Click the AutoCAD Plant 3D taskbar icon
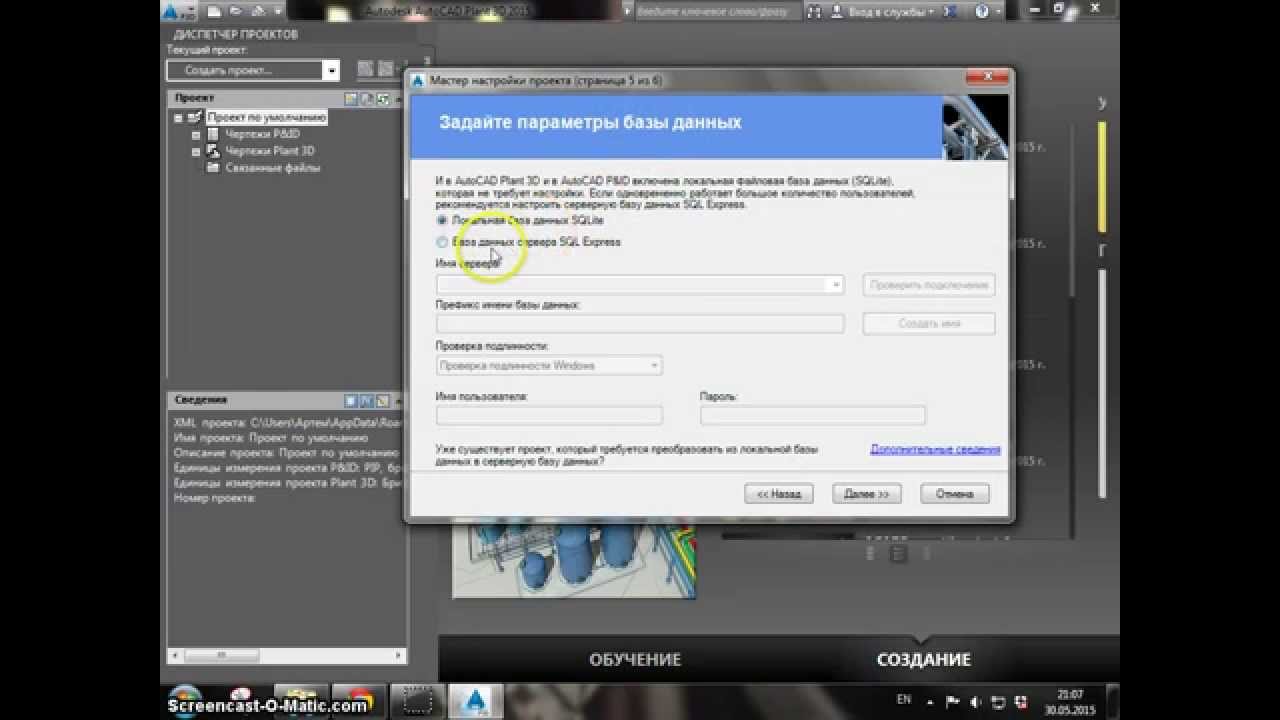 click(x=476, y=701)
